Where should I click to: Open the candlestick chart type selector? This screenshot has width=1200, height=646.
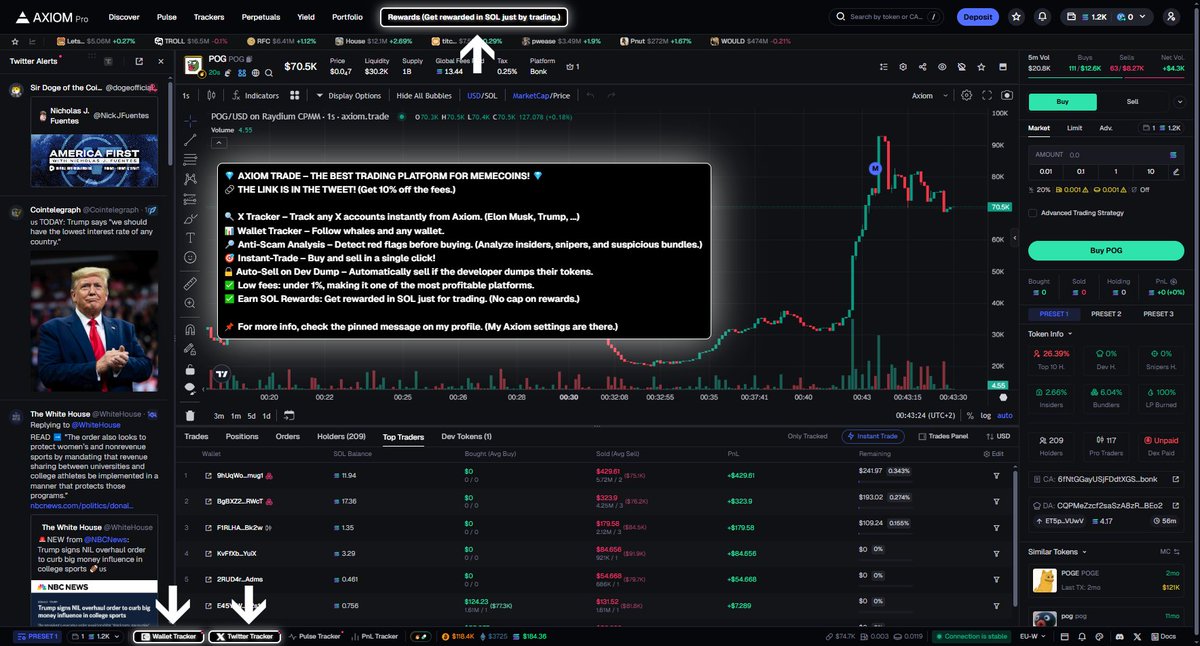tap(212, 96)
